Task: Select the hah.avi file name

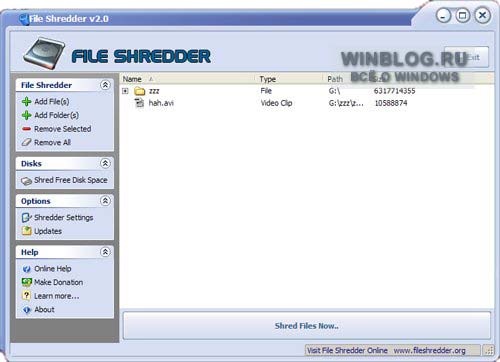Action: [161, 103]
